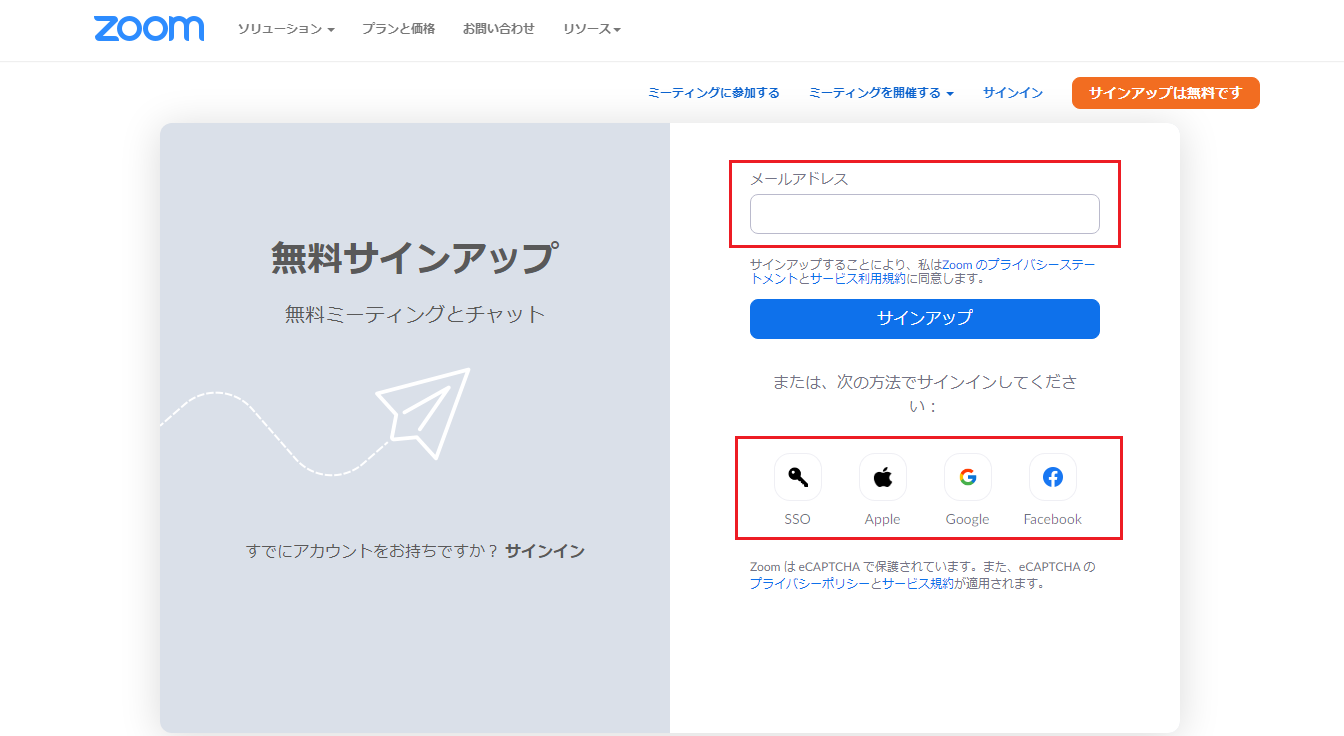Open the ソリューション dropdown menu
The image size is (1344, 736).
click(286, 30)
